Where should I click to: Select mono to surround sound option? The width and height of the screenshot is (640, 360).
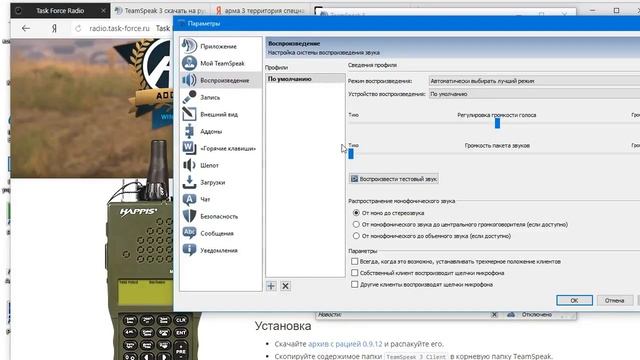coord(356,236)
